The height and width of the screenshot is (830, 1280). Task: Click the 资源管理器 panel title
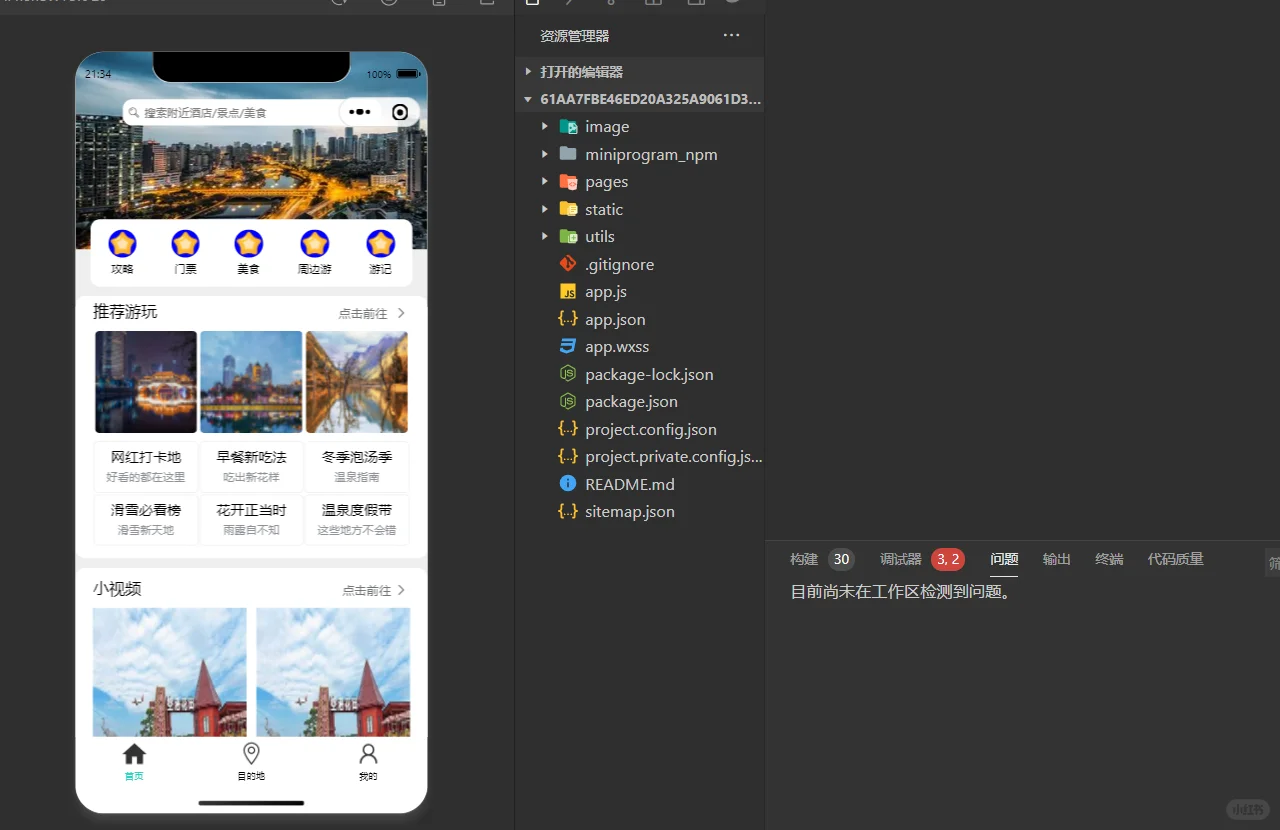click(x=575, y=36)
